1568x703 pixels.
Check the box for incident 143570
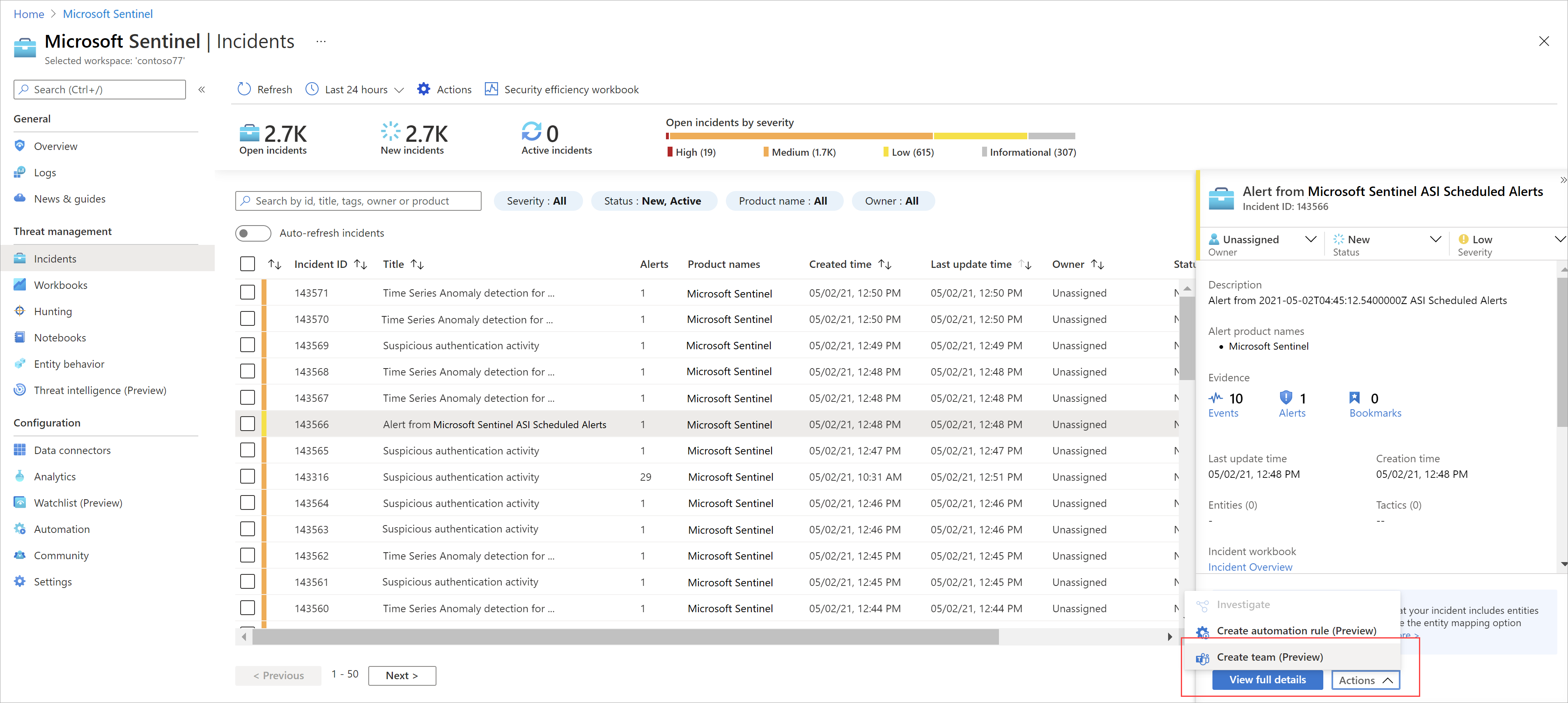(x=247, y=318)
